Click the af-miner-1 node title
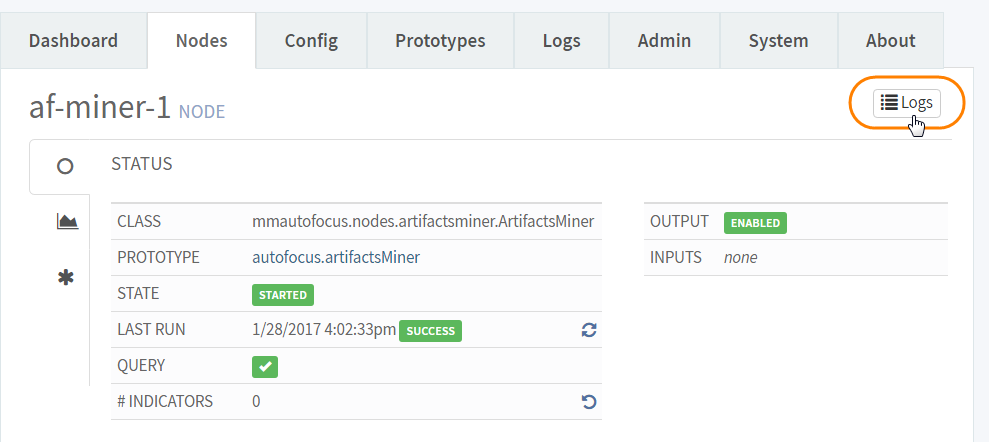989x442 pixels. [x=100, y=108]
